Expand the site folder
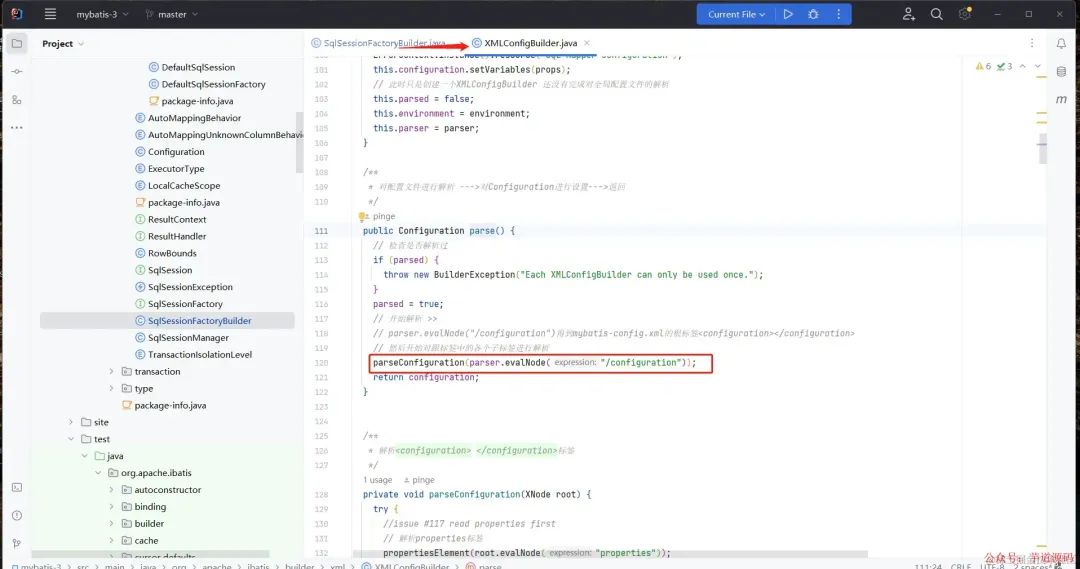Image resolution: width=1080 pixels, height=569 pixels. pos(71,422)
